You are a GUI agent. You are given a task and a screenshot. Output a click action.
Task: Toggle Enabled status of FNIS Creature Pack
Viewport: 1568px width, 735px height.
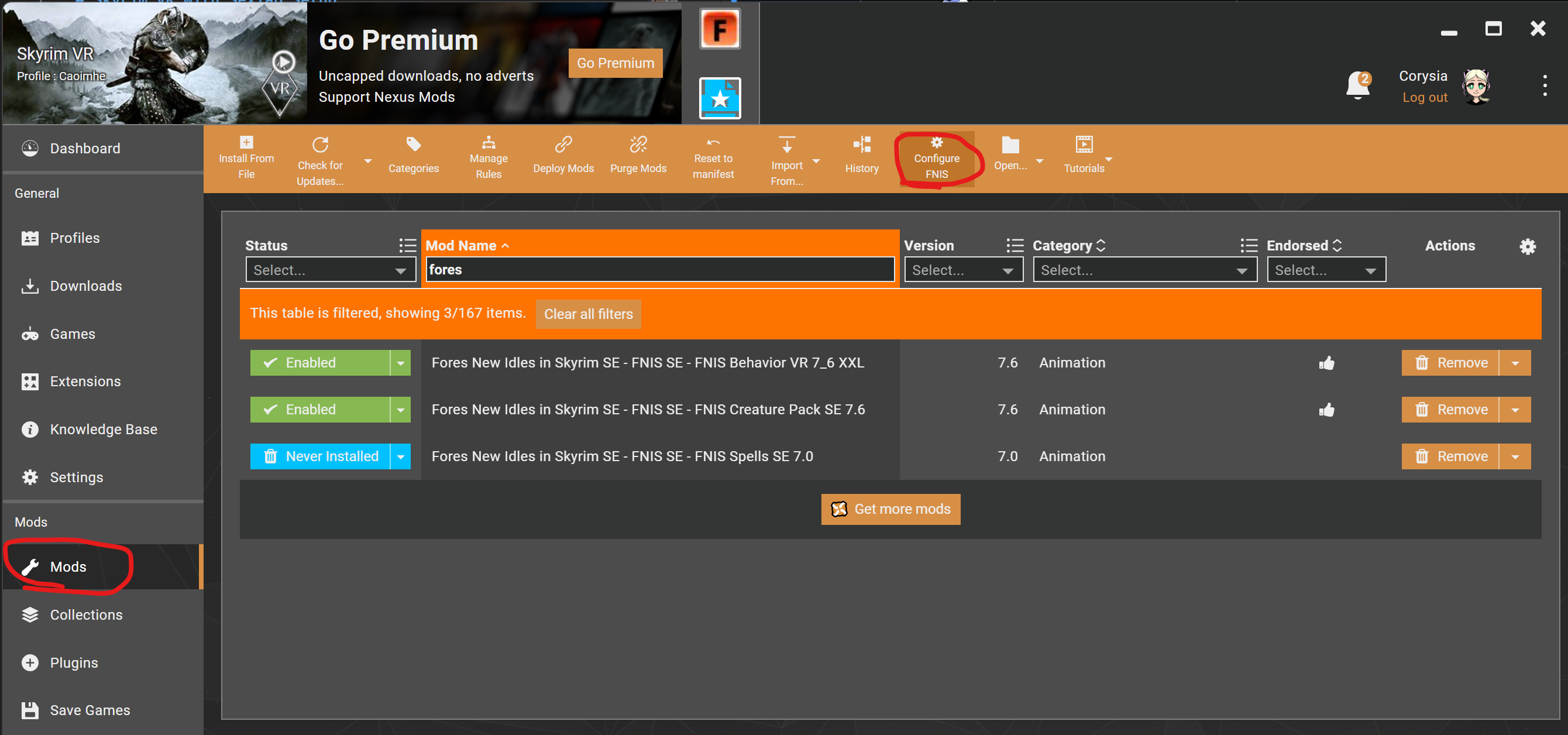pyautogui.click(x=319, y=410)
